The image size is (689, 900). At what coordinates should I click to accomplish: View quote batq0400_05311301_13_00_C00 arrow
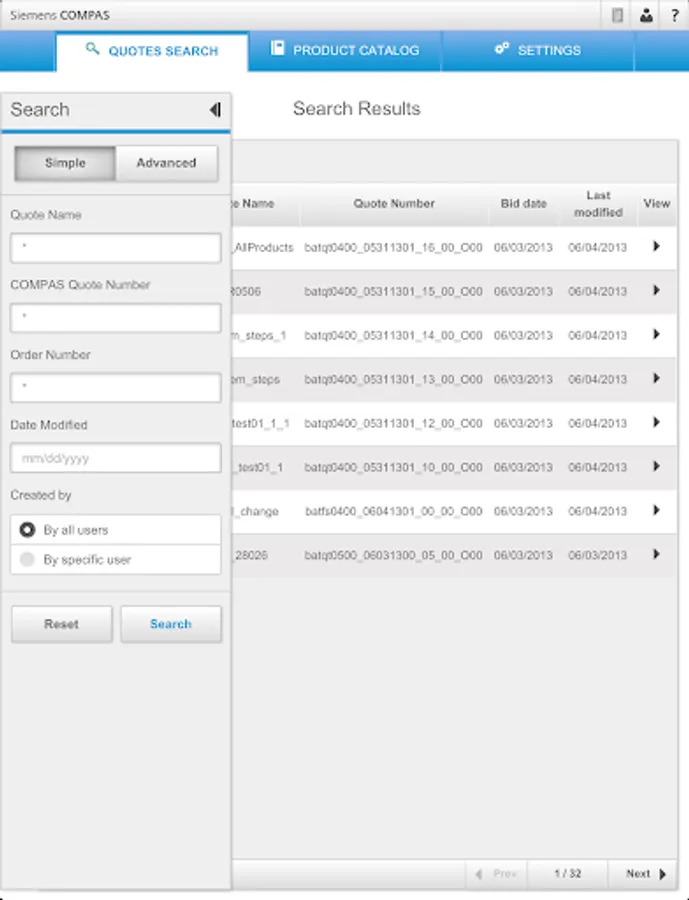[656, 378]
